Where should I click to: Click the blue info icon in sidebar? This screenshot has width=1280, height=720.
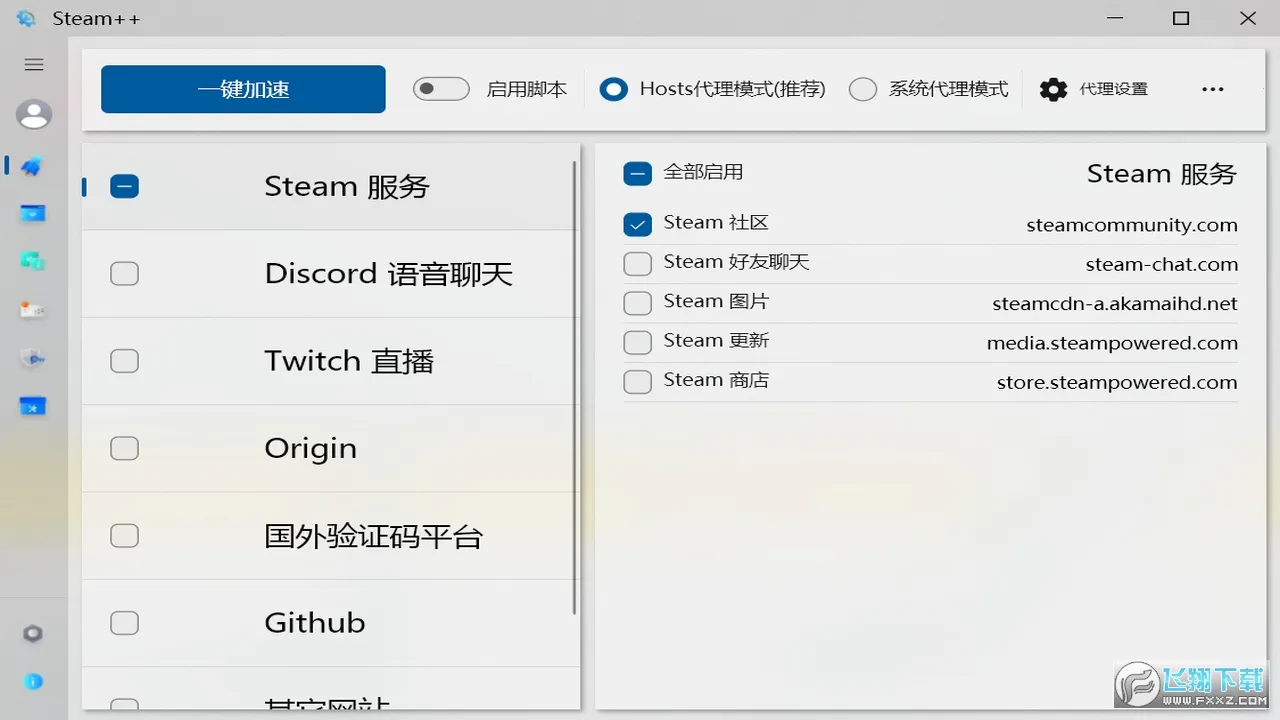click(33, 682)
